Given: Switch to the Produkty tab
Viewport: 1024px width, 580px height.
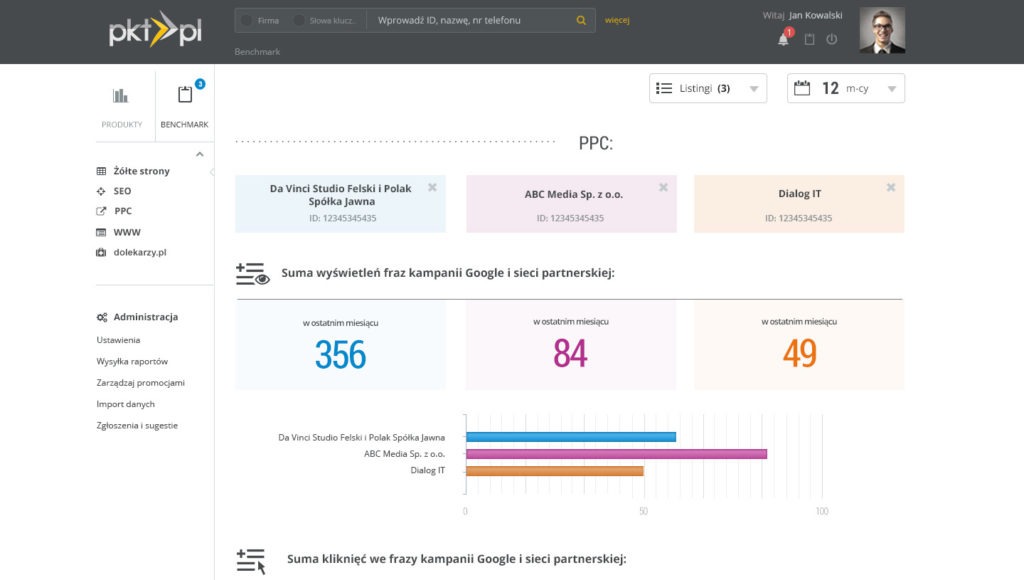Looking at the screenshot, I should click(x=121, y=106).
